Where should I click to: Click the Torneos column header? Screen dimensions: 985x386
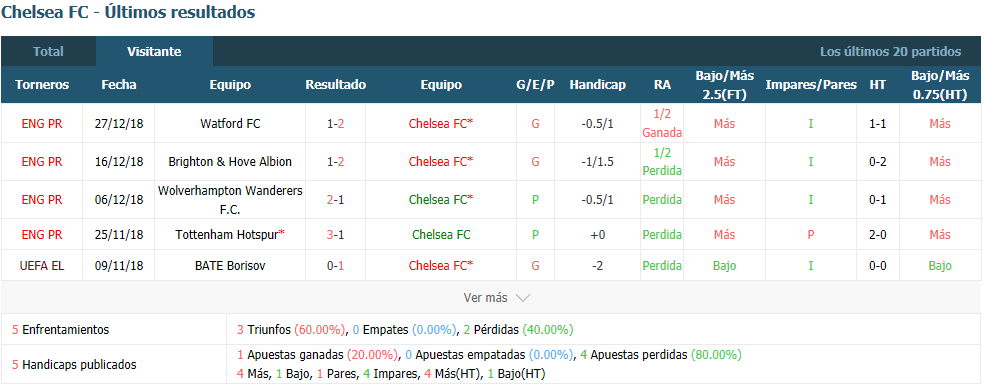(42, 84)
